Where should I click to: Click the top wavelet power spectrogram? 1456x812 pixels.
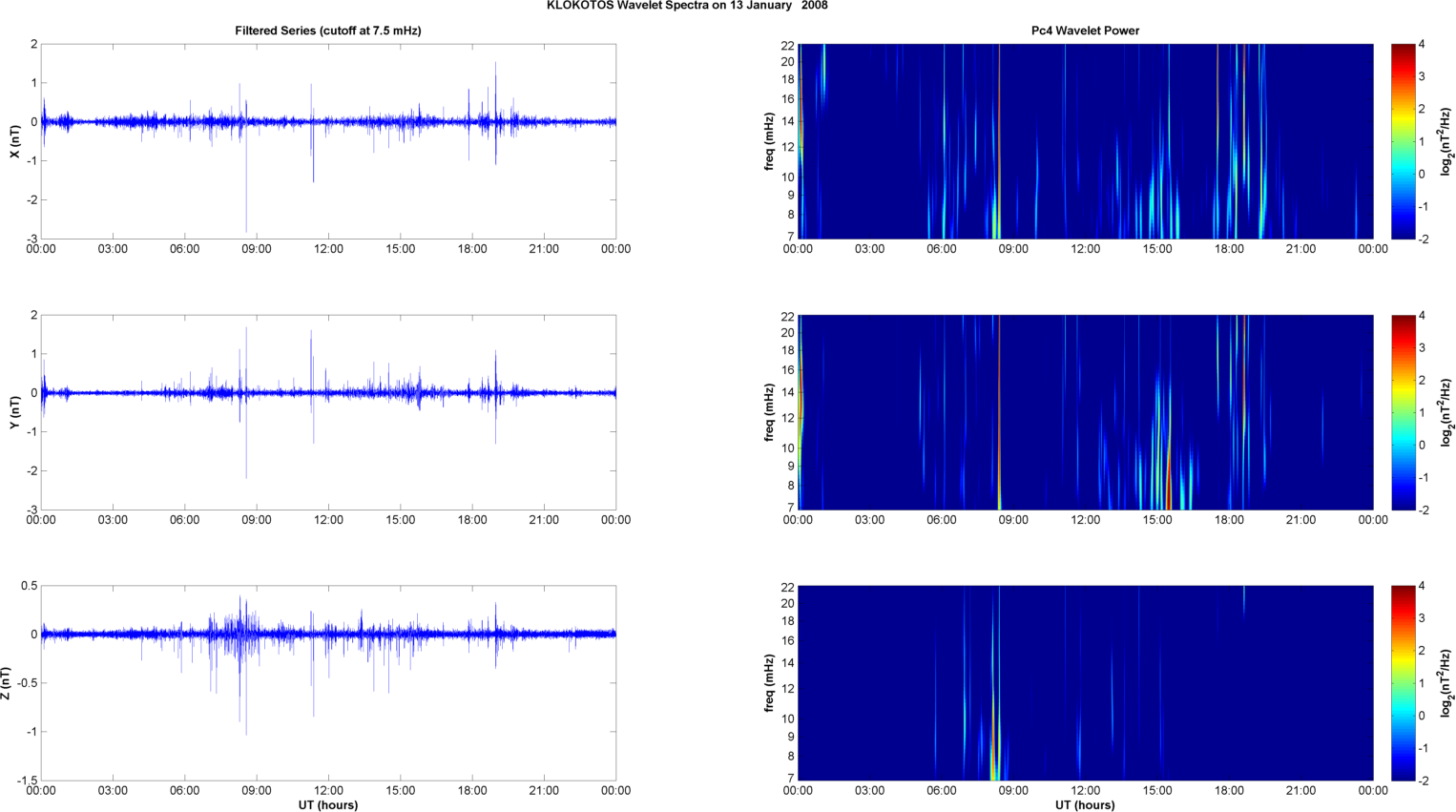pos(1085,141)
